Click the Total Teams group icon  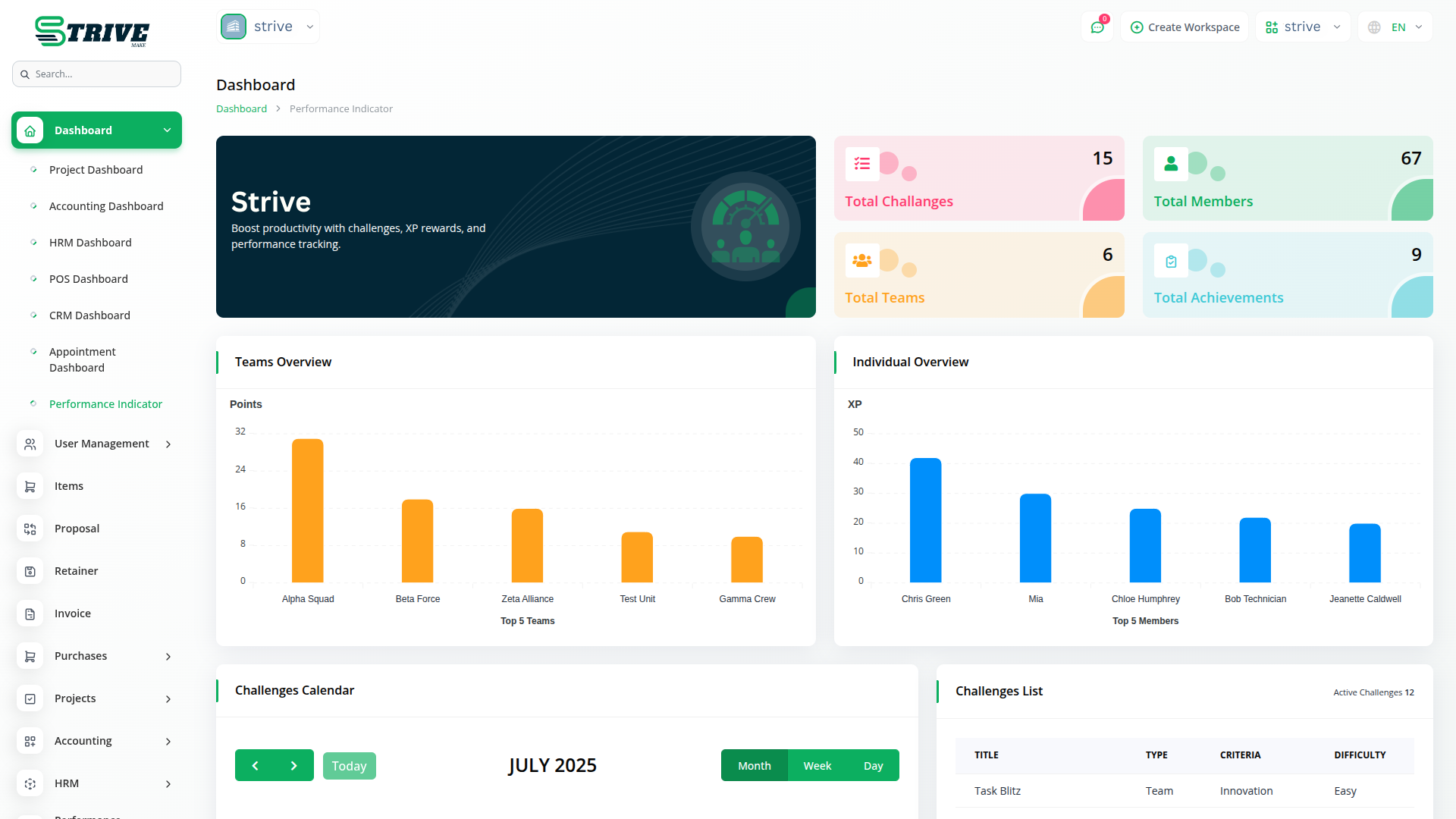point(862,260)
